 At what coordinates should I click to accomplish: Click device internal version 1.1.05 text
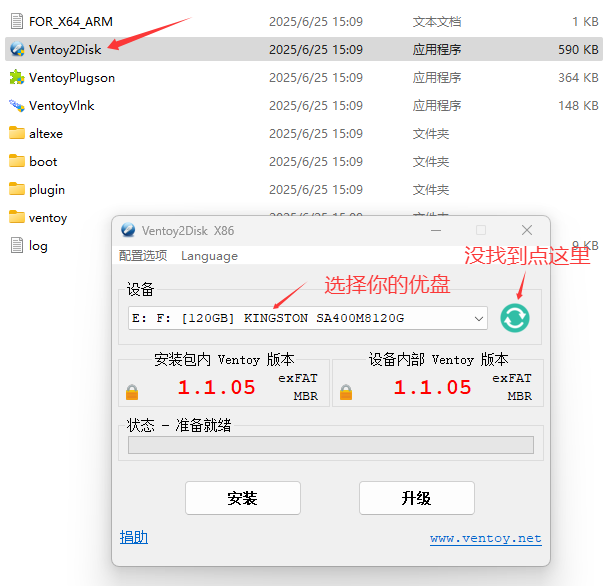[x=432, y=387]
